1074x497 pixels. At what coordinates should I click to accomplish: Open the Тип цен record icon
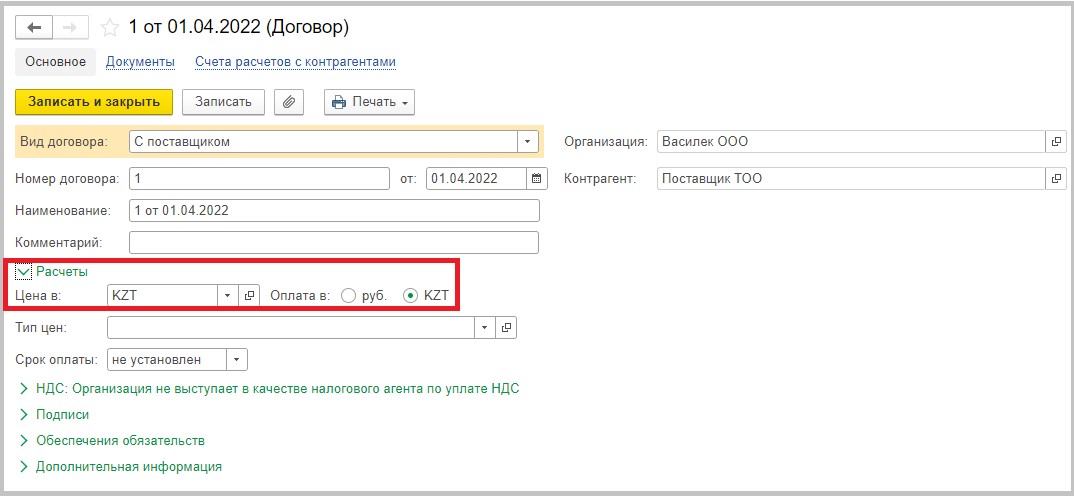coord(506,328)
